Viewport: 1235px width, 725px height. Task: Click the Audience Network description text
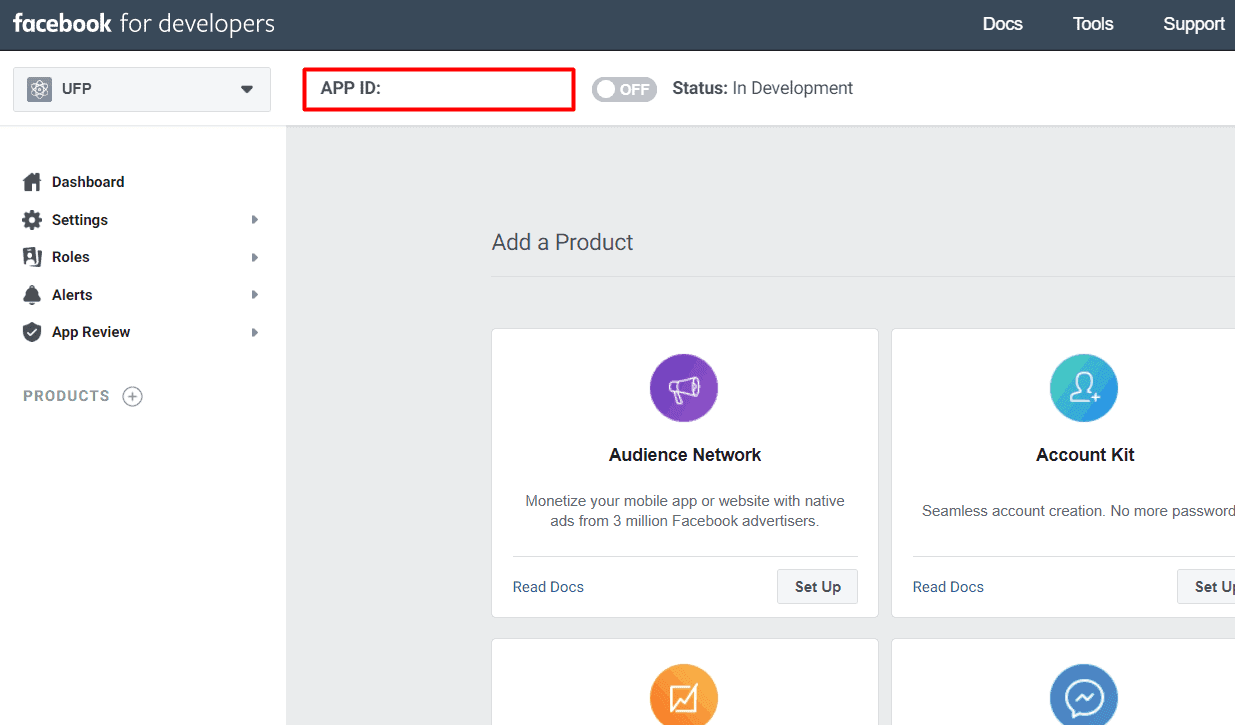(685, 511)
